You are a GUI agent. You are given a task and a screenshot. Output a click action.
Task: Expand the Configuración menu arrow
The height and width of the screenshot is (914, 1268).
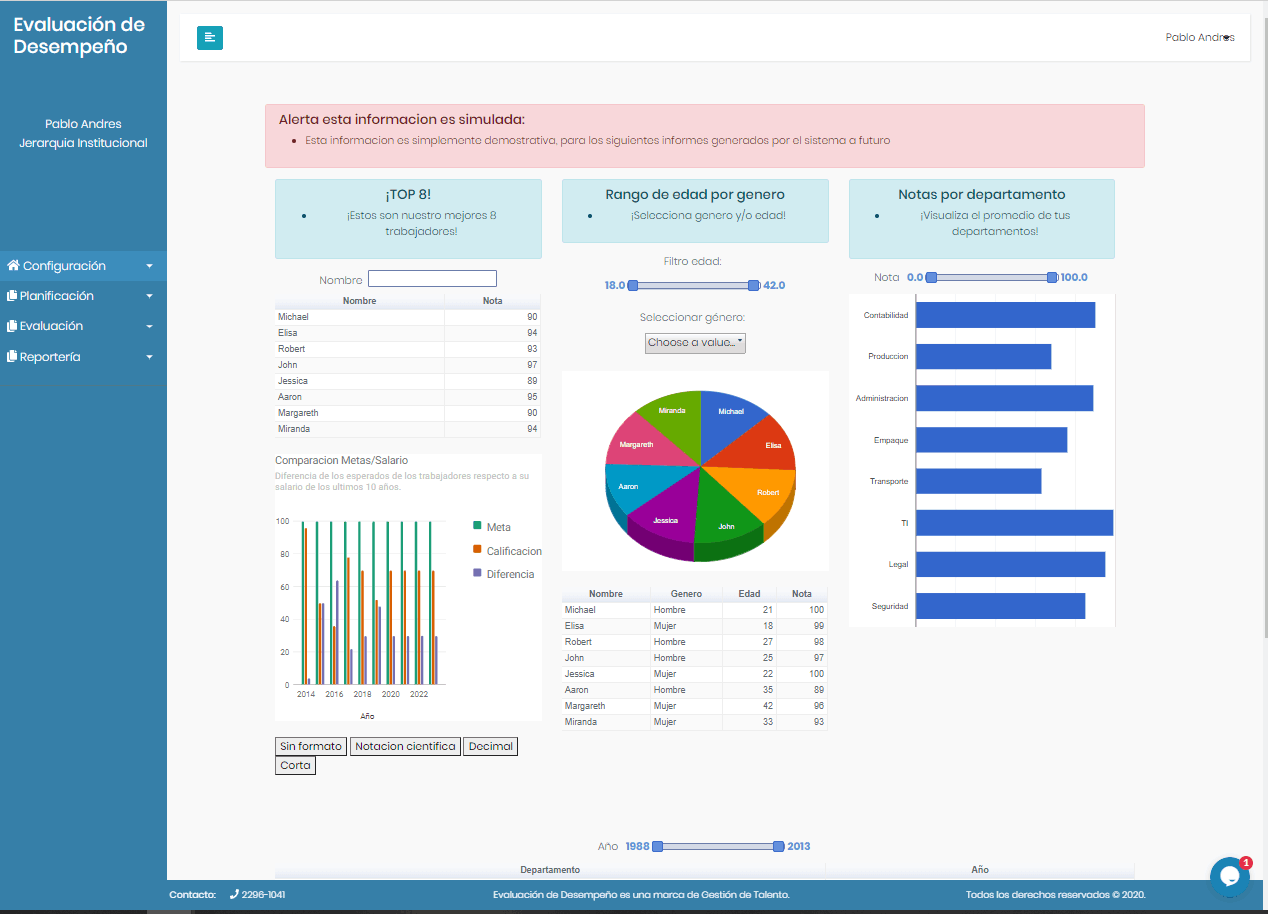(x=149, y=267)
